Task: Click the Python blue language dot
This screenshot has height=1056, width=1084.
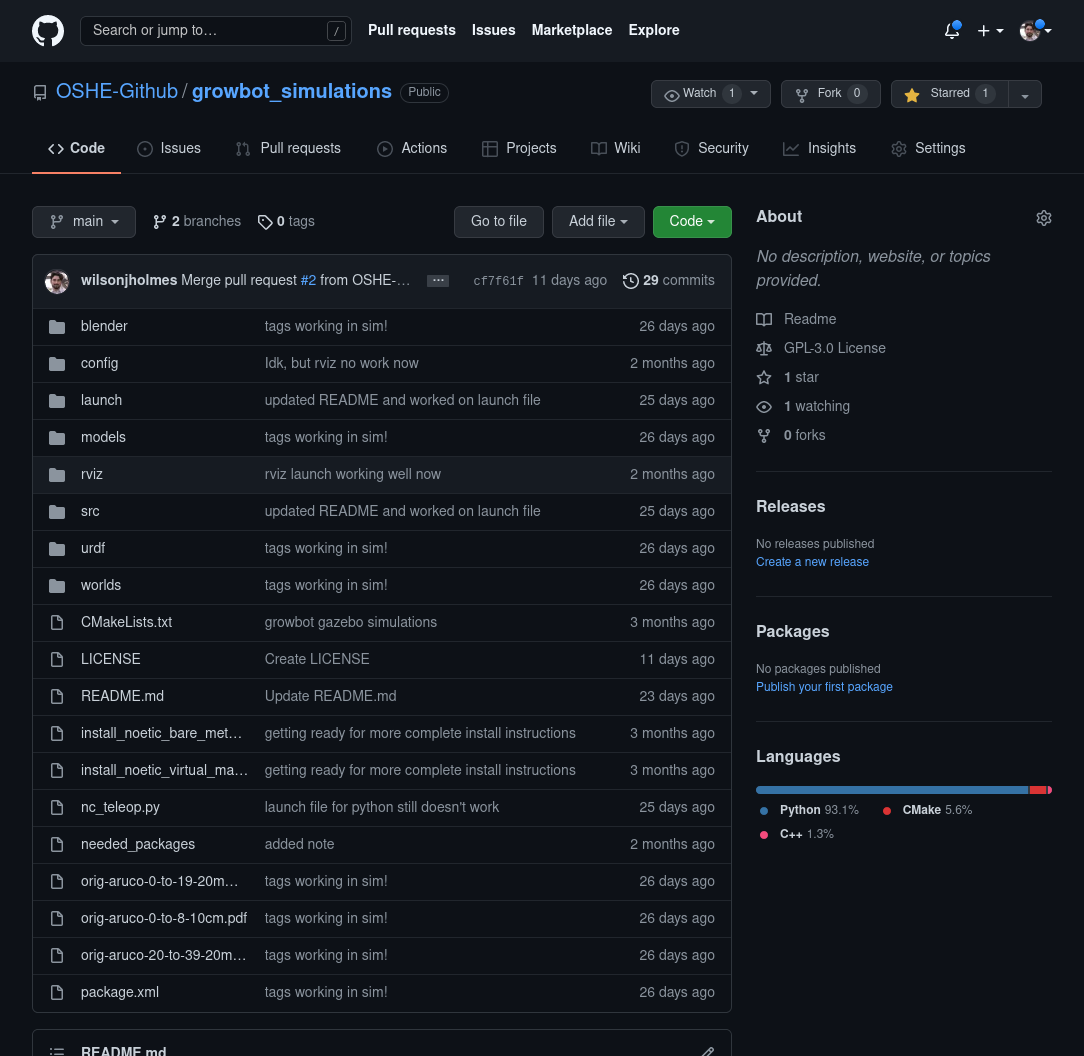Action: (764, 810)
